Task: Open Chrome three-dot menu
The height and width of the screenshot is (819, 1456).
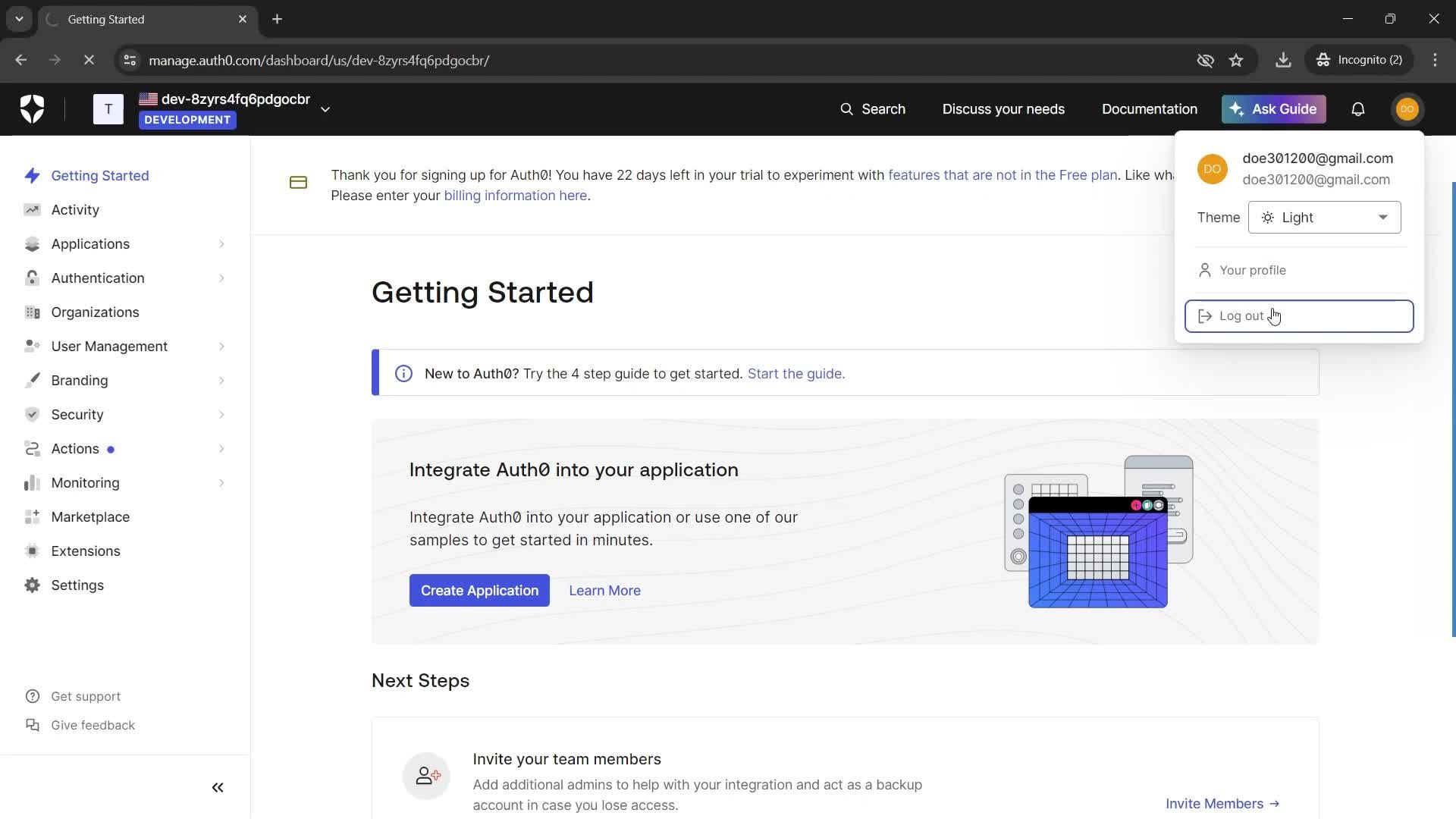Action: click(1435, 60)
